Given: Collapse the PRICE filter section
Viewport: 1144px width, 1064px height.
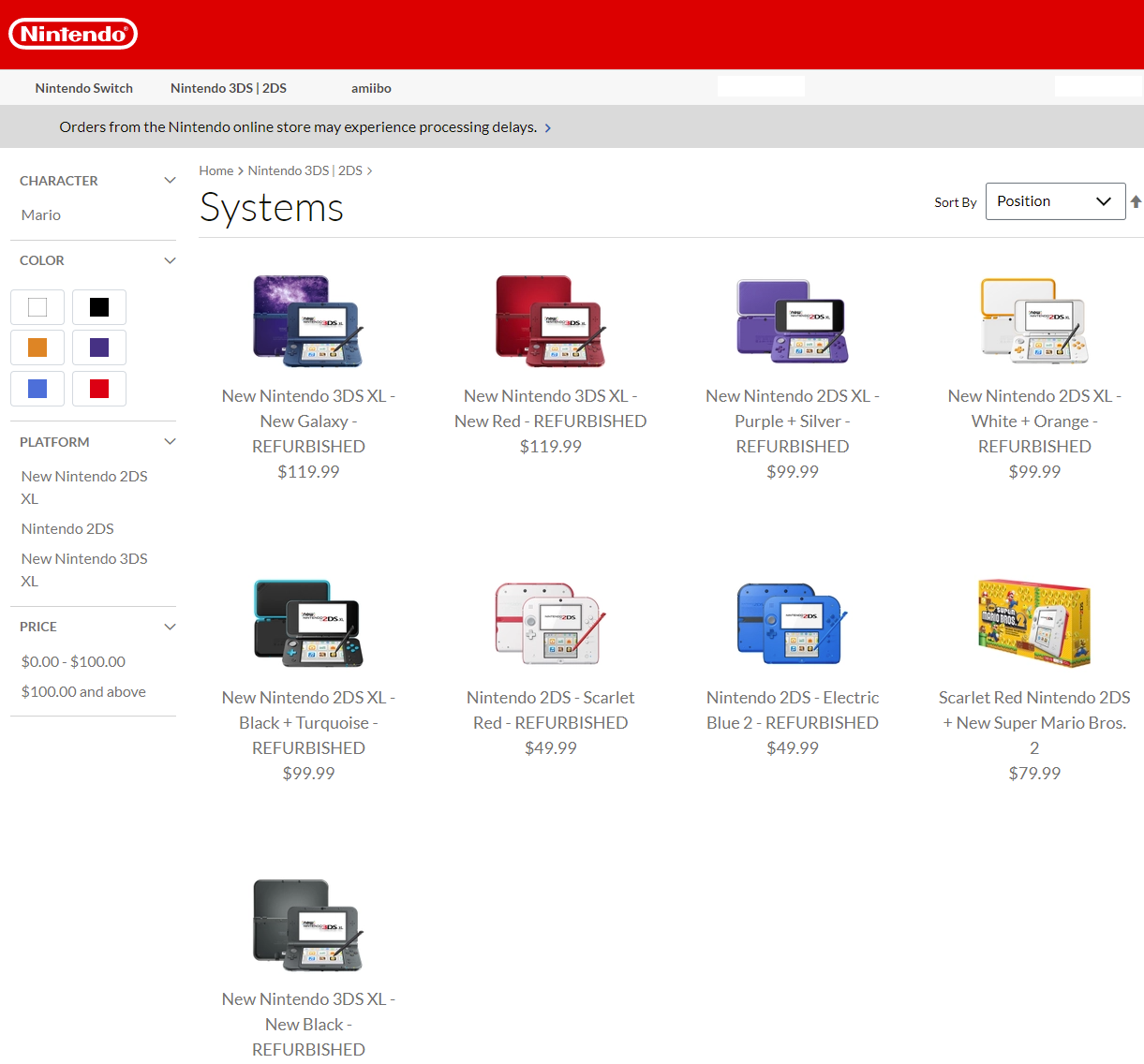Looking at the screenshot, I should [x=170, y=627].
